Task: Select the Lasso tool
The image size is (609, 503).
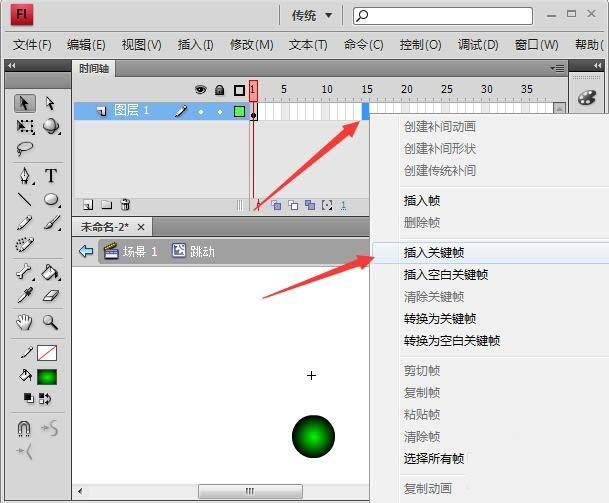Action: click(x=25, y=148)
